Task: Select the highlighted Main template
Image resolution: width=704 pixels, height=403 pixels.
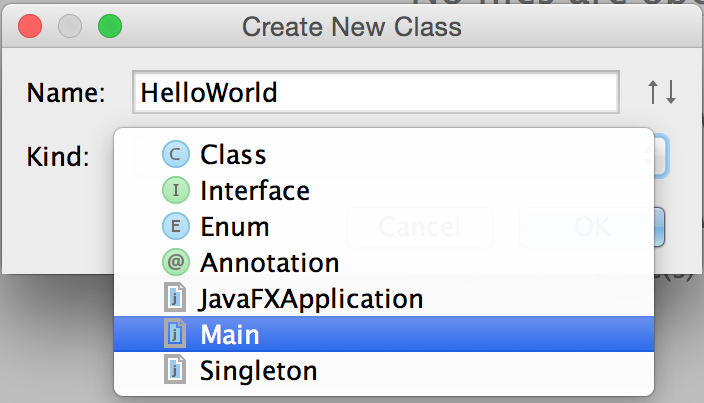Action: (x=384, y=334)
